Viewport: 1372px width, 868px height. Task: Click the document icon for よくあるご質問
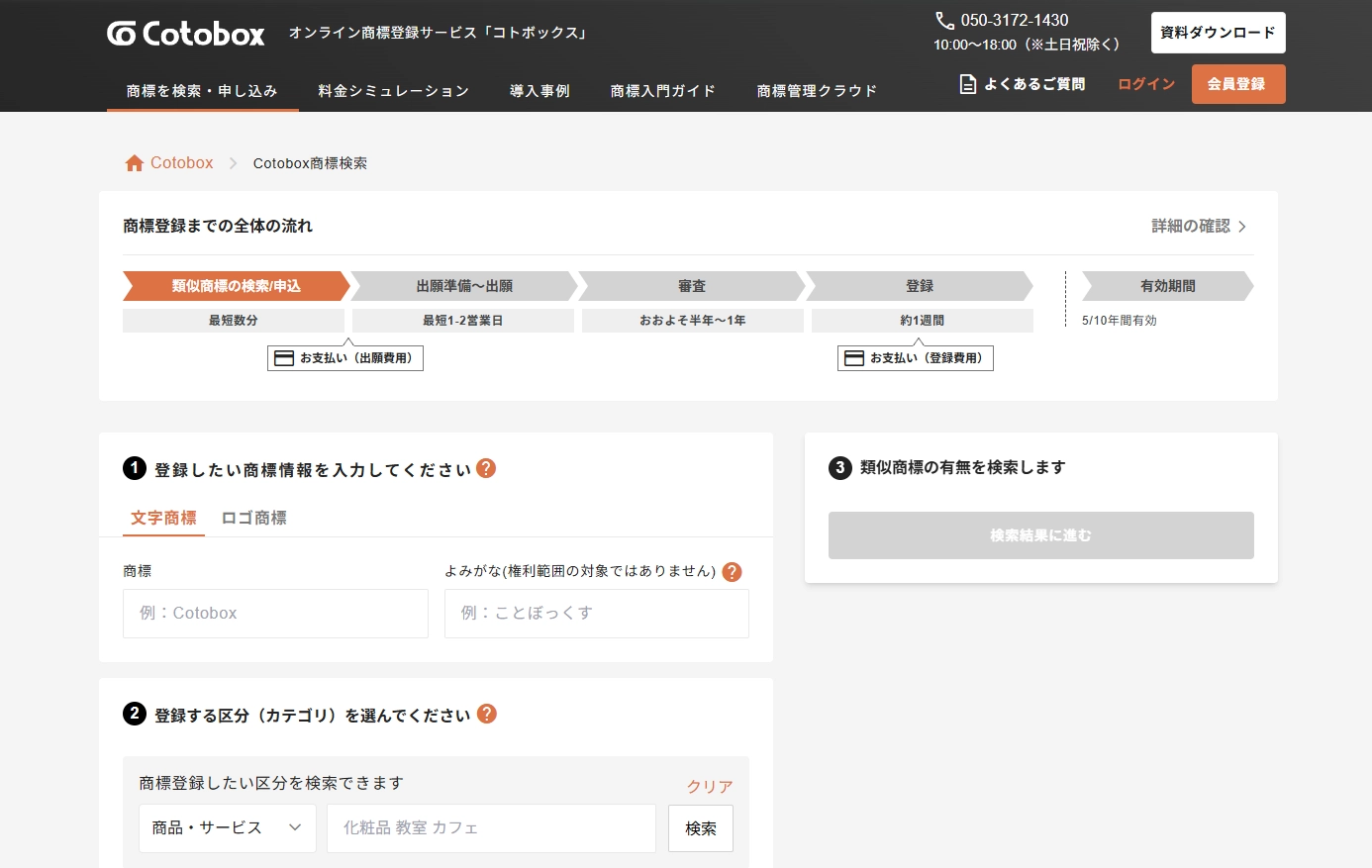coord(968,84)
